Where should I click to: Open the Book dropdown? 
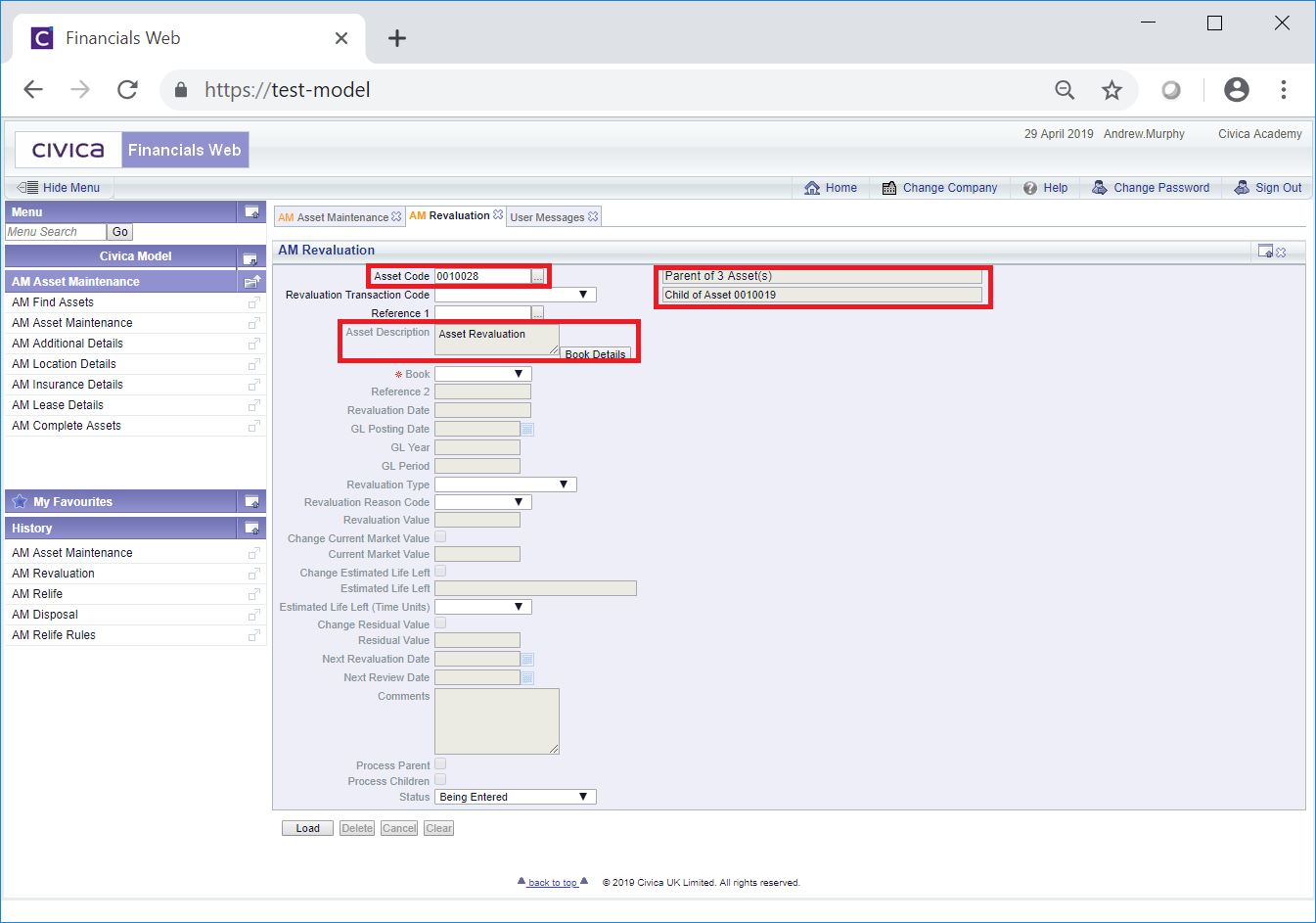pyautogui.click(x=483, y=374)
